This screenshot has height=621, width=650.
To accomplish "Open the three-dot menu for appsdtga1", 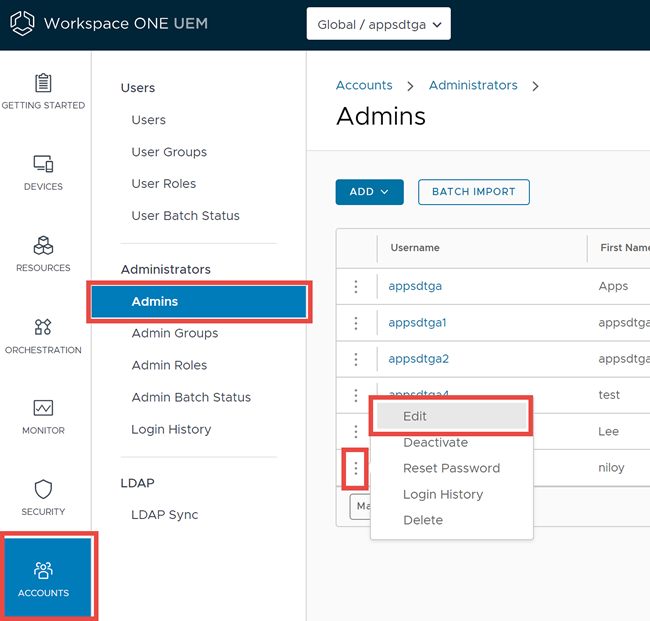I will (356, 323).
